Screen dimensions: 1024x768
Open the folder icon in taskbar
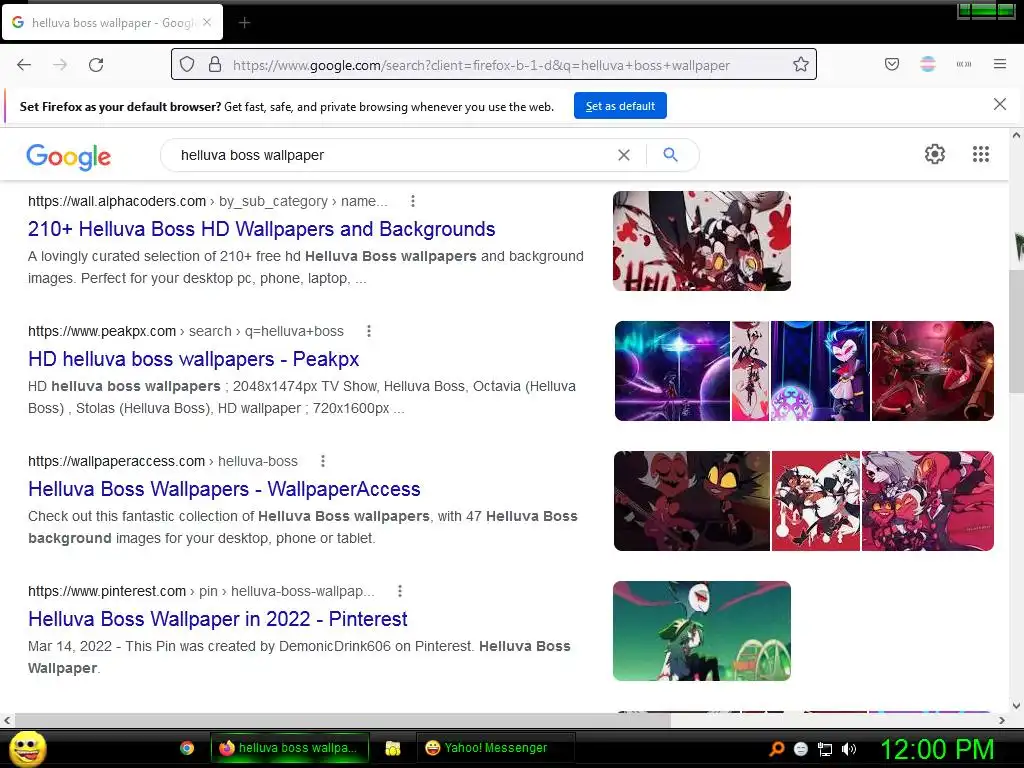coord(392,748)
